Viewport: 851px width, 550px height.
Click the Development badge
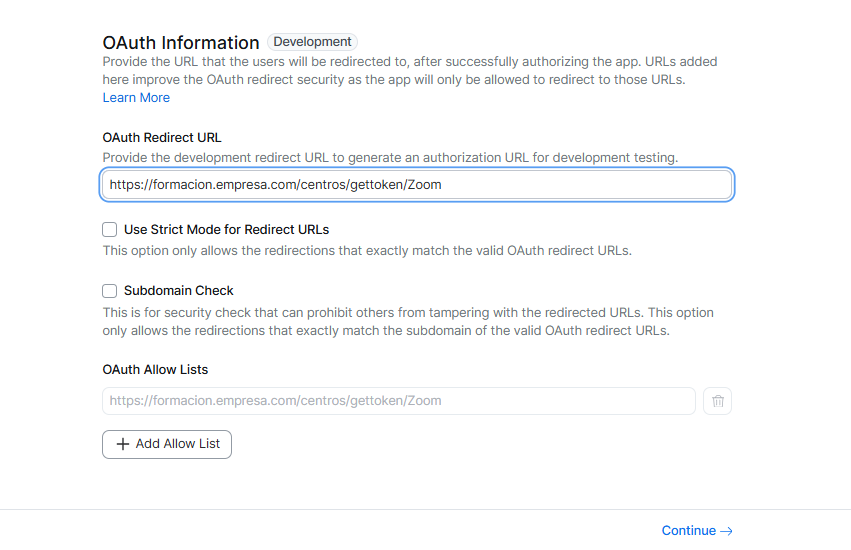(312, 42)
